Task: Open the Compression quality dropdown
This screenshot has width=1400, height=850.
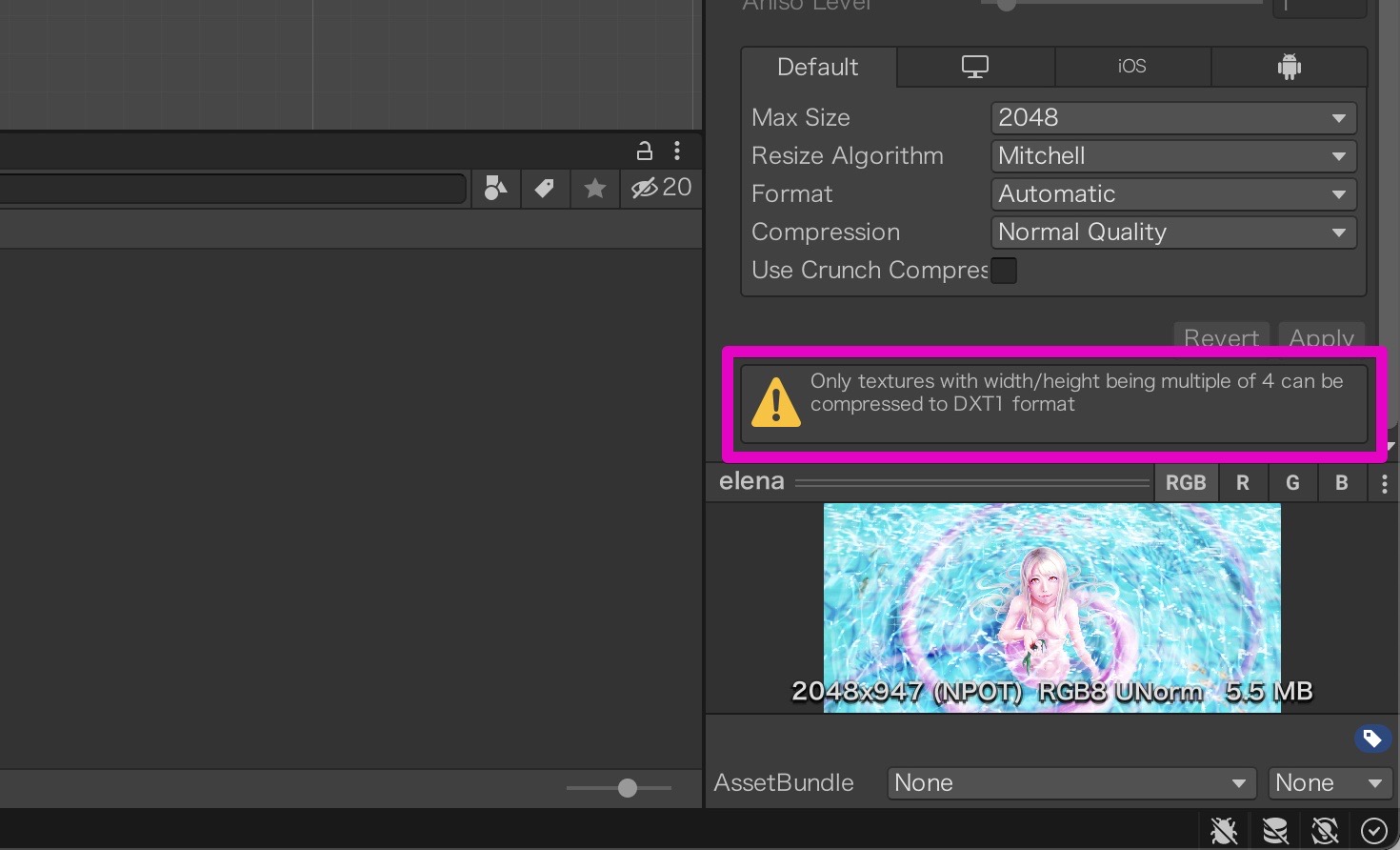Action: tap(1173, 232)
